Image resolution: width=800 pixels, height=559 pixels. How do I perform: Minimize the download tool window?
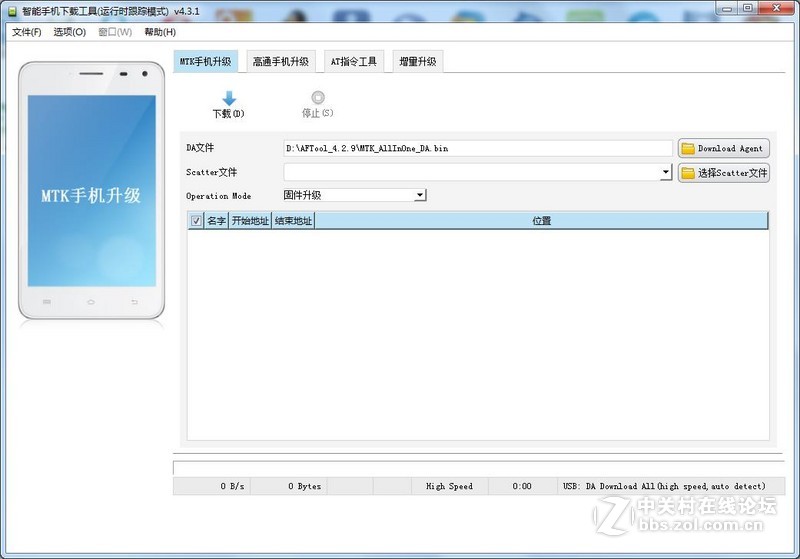tap(727, 8)
